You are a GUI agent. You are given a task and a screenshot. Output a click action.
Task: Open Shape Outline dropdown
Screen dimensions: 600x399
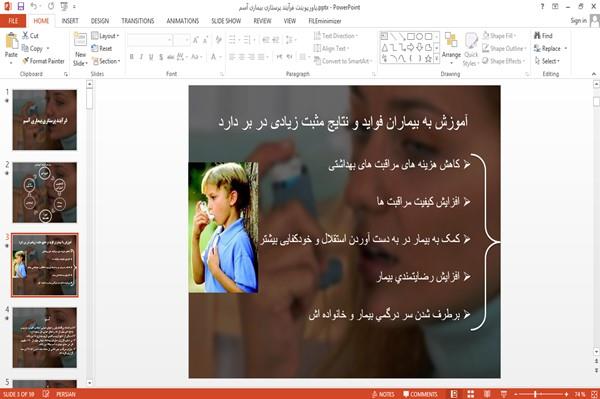pos(504,48)
